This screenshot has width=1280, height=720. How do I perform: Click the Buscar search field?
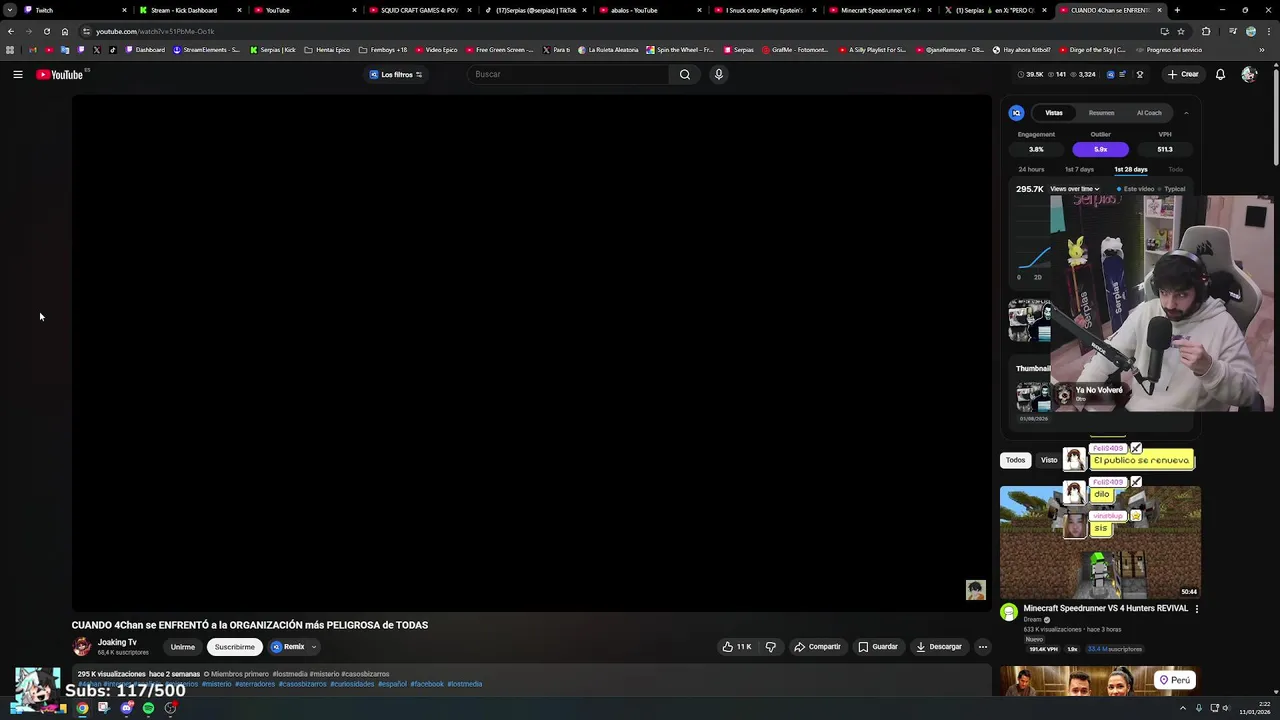tap(570, 74)
